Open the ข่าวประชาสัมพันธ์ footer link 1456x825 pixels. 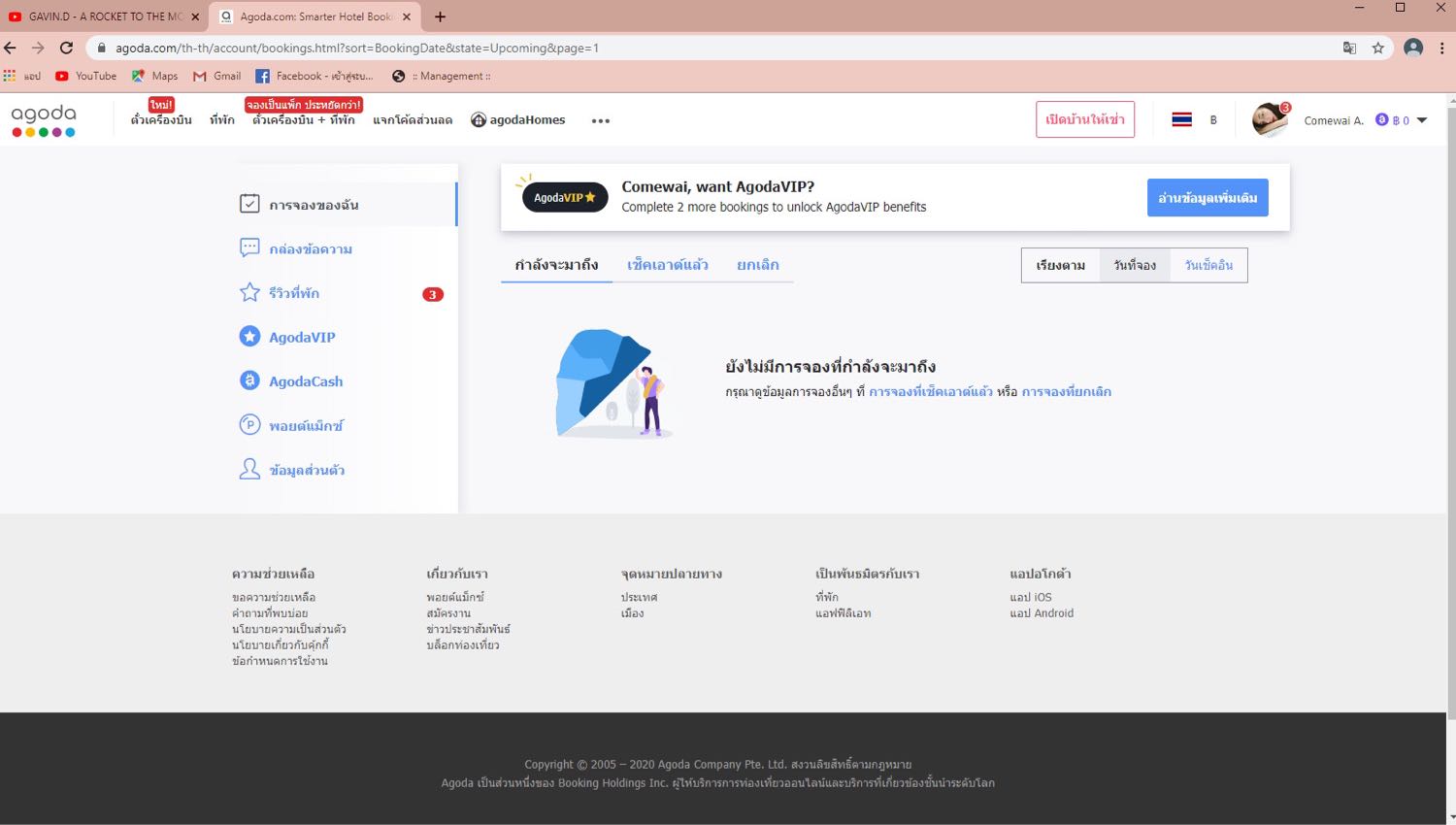pyautogui.click(x=468, y=629)
